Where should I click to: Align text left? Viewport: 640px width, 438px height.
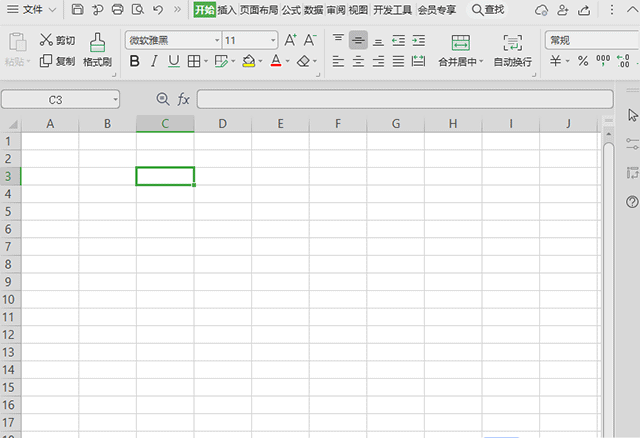coord(338,61)
